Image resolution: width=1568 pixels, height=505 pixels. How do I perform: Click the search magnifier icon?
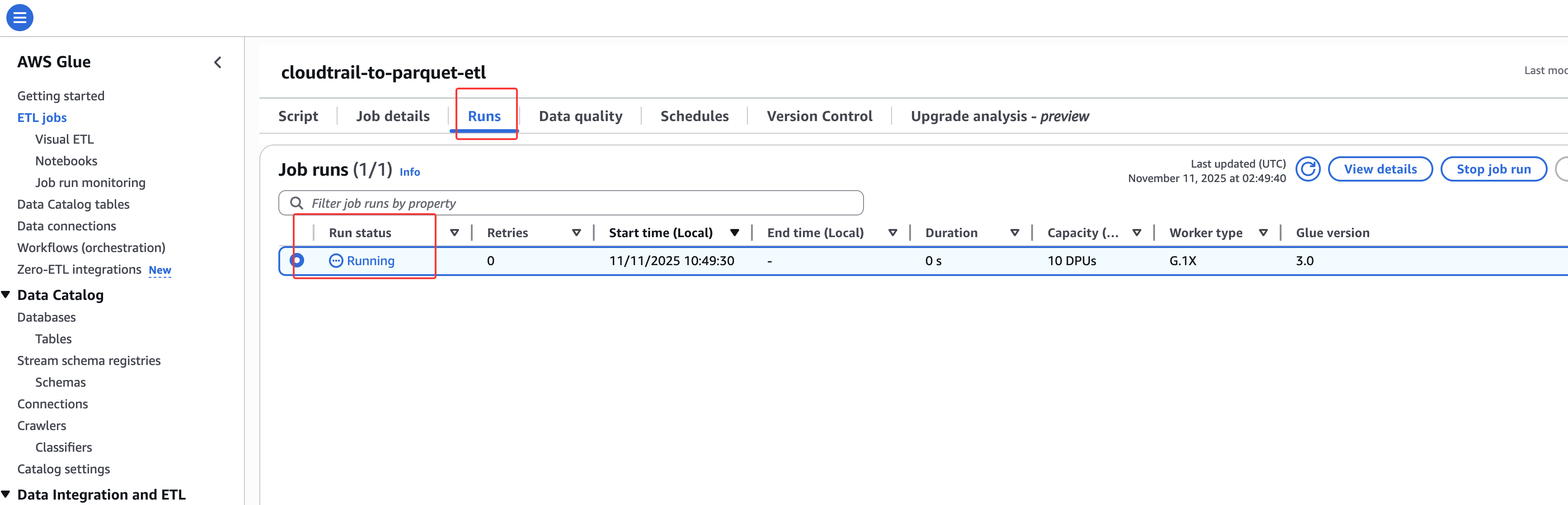(x=296, y=203)
